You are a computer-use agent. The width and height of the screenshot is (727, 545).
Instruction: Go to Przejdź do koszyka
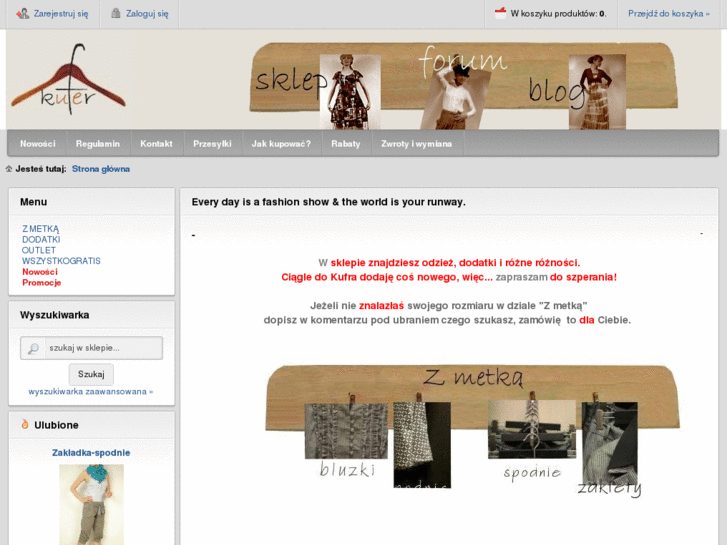pos(669,14)
